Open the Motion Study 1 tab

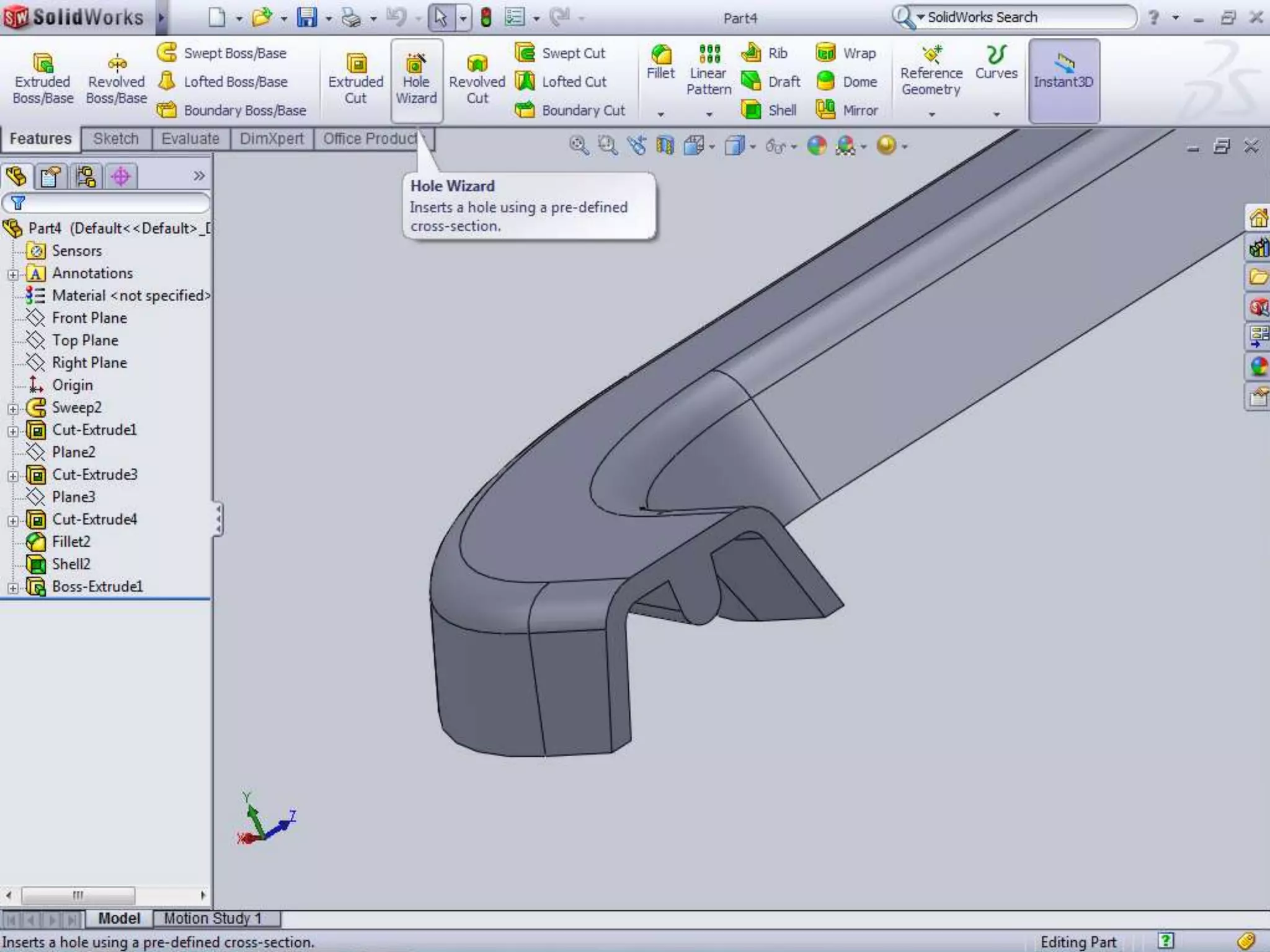click(213, 918)
